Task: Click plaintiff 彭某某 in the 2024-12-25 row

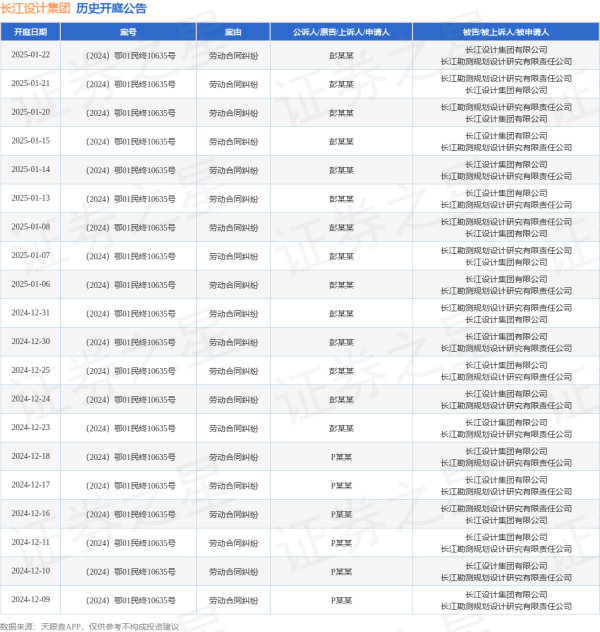Action: (341, 371)
